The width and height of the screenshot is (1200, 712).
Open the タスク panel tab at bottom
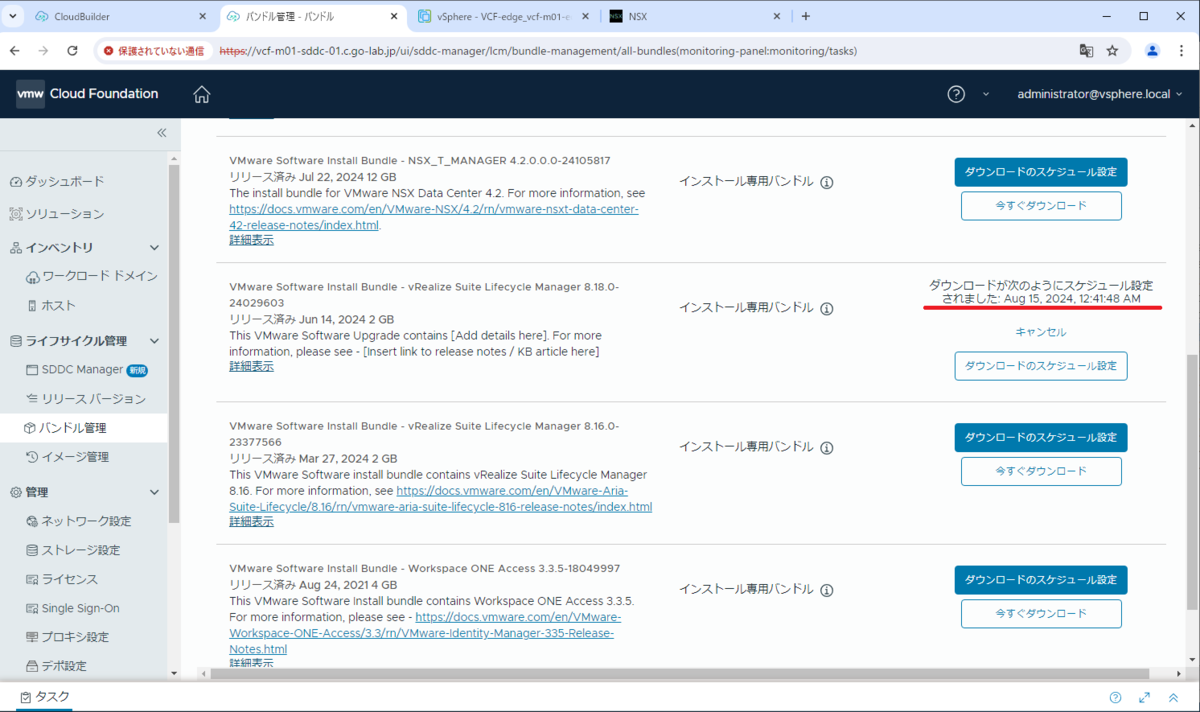pyautogui.click(x=45, y=697)
